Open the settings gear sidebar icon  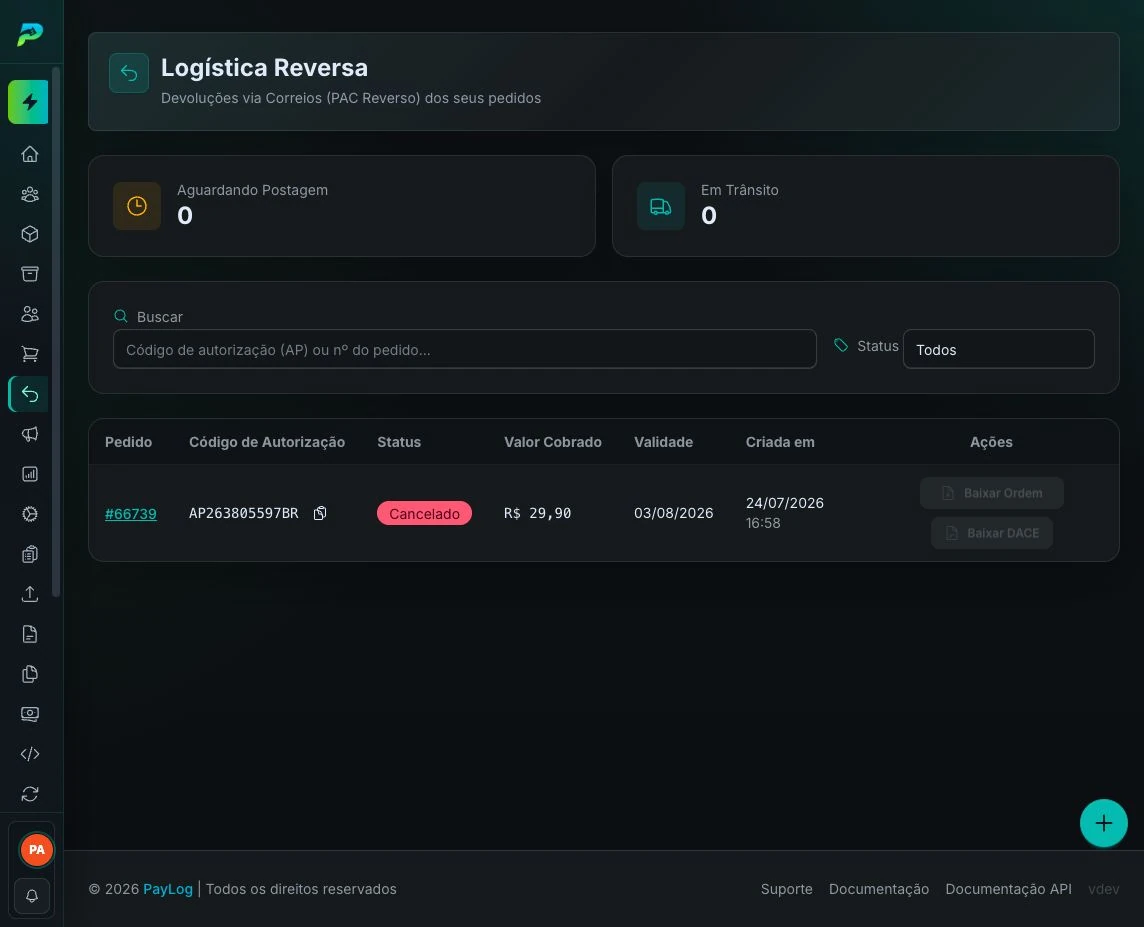coord(30,514)
